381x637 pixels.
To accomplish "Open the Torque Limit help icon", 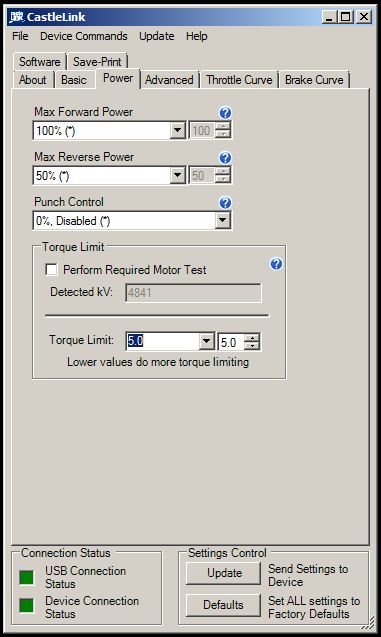I will [x=276, y=264].
